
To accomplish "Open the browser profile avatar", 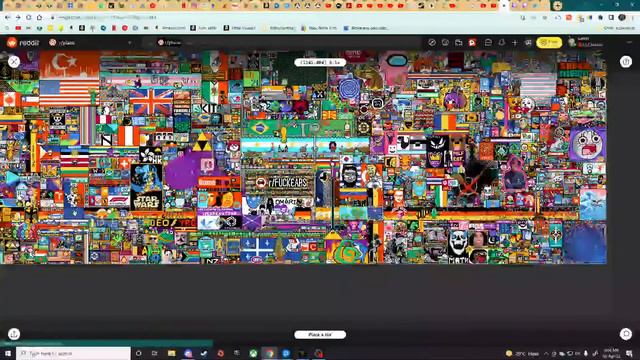I will (622, 18).
